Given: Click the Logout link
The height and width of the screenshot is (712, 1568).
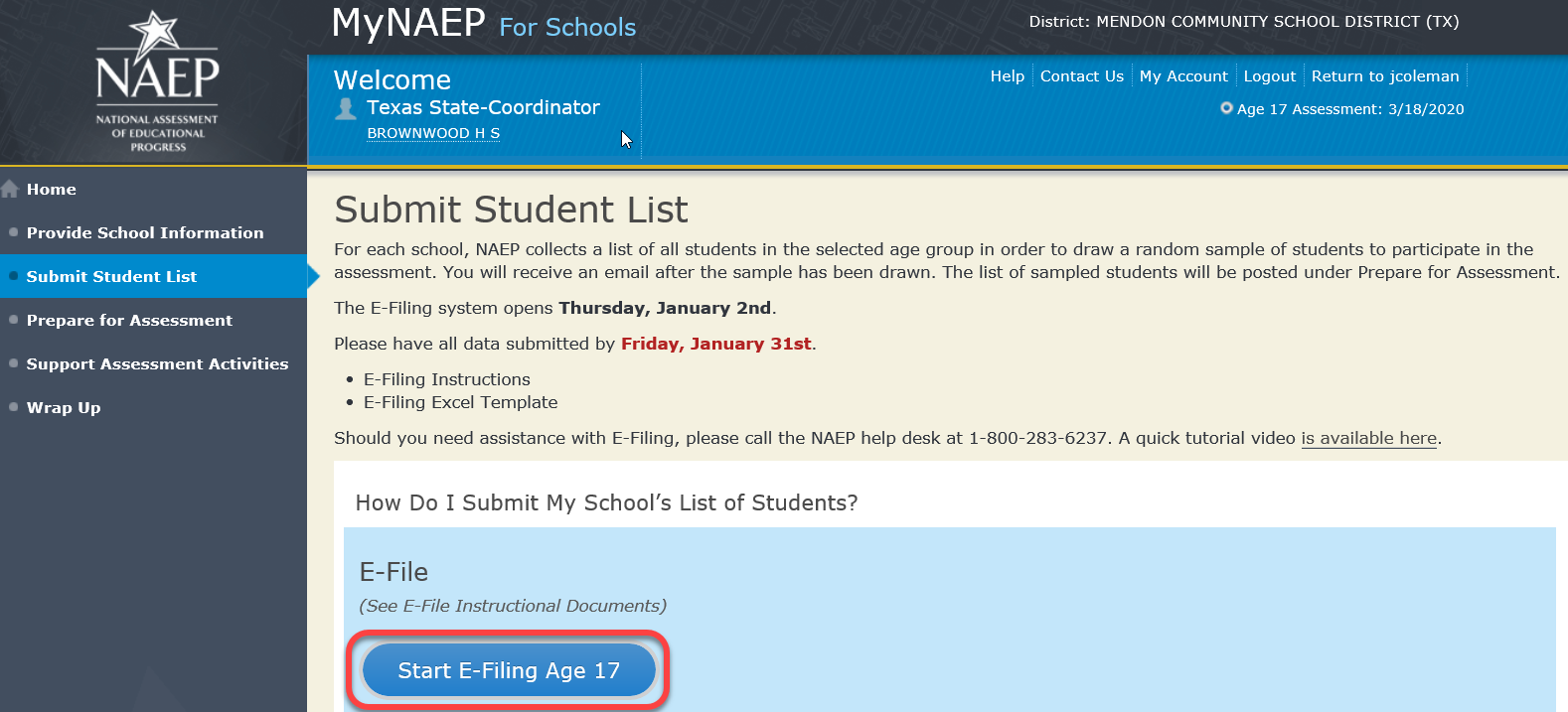Looking at the screenshot, I should (1269, 76).
